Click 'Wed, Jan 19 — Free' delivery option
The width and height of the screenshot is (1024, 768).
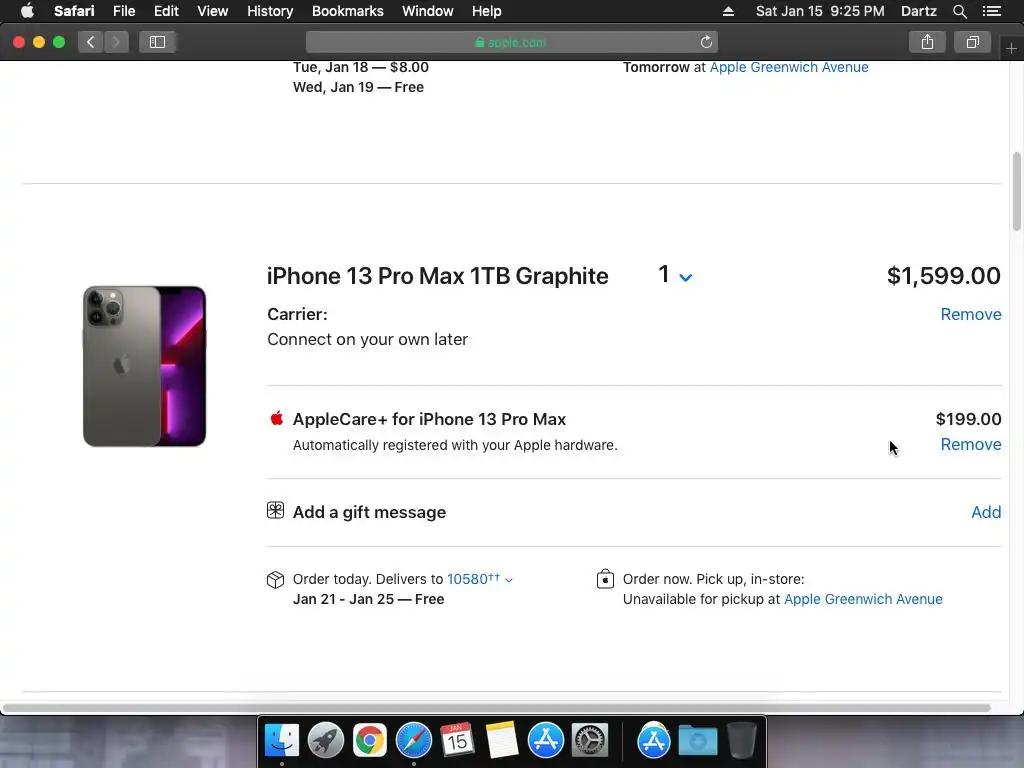coord(358,87)
